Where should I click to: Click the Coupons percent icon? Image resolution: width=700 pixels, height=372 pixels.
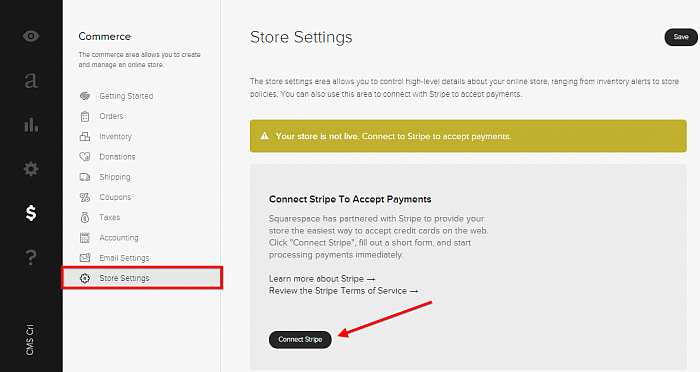pyautogui.click(x=85, y=197)
